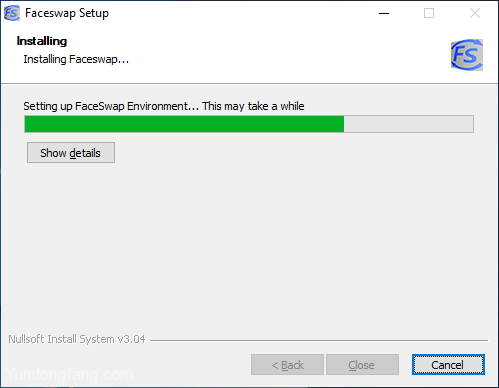The height and width of the screenshot is (388, 499).
Task: Click the unfilled grey part of progress bar
Action: click(408, 124)
